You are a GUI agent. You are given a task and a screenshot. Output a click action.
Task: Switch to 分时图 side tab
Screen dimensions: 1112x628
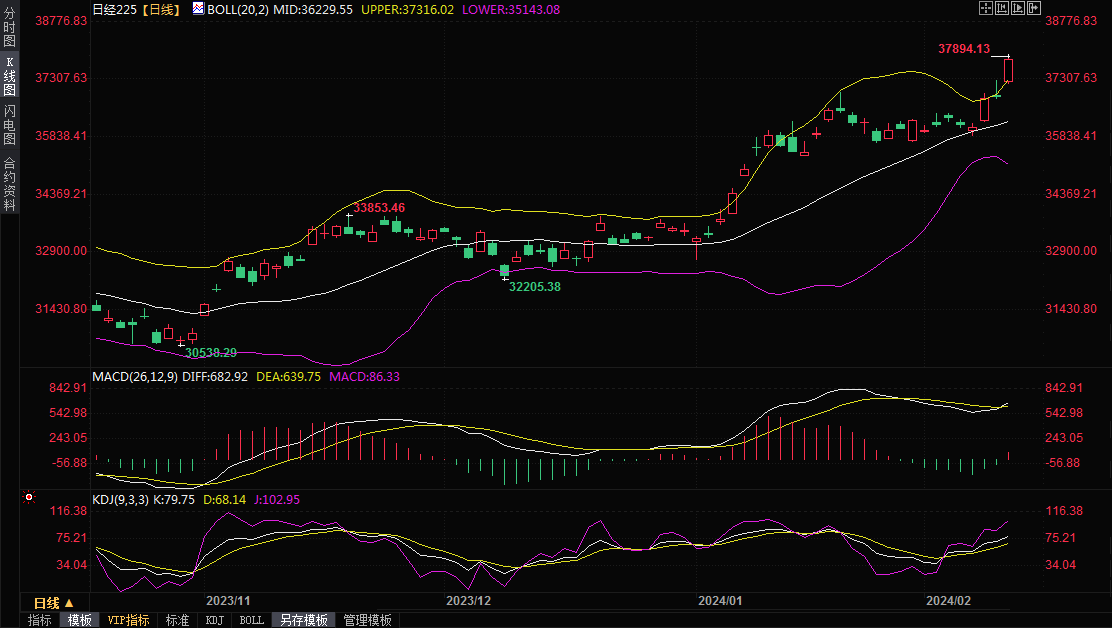[10, 28]
